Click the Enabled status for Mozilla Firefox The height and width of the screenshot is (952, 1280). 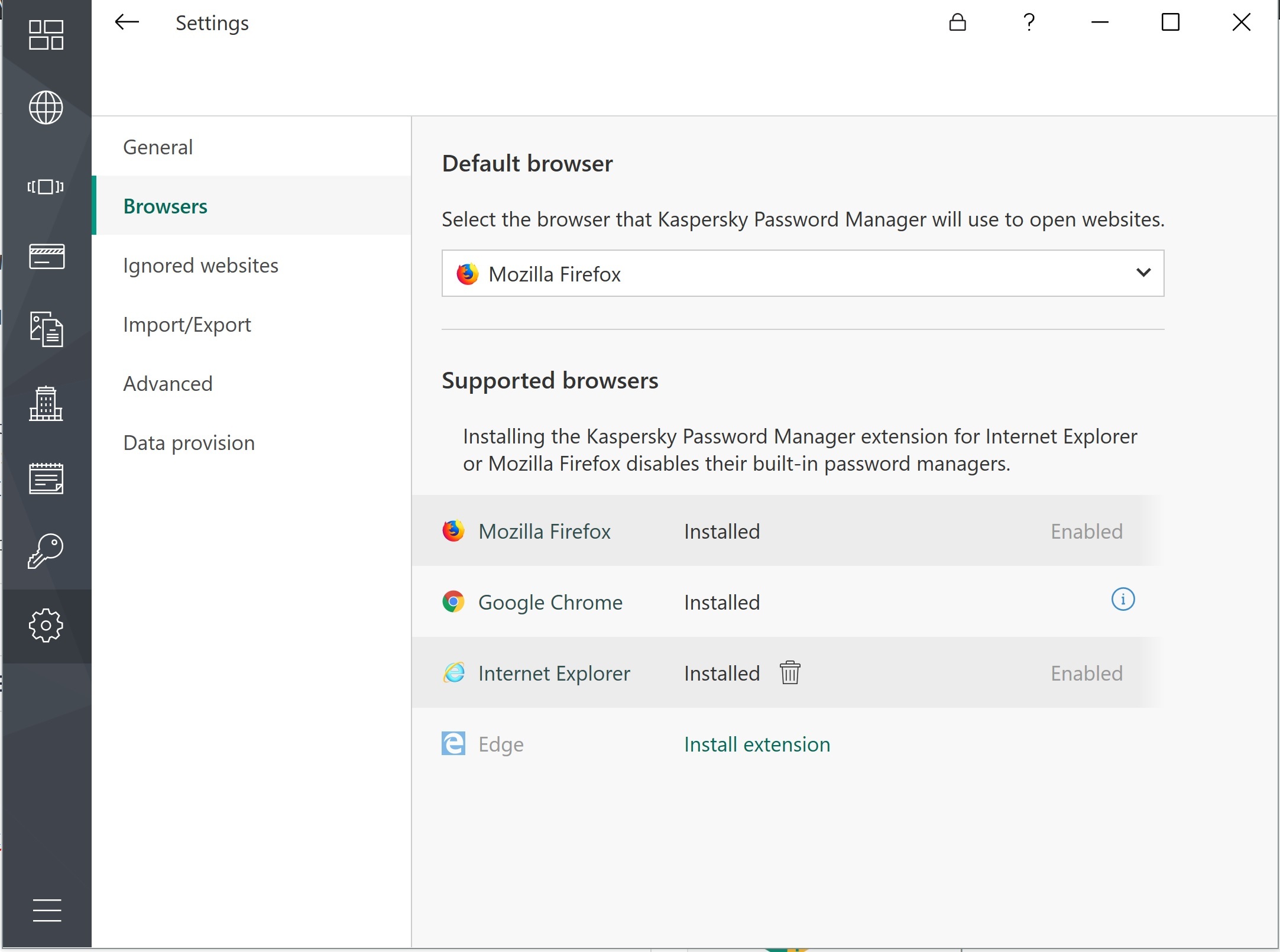tap(1087, 531)
